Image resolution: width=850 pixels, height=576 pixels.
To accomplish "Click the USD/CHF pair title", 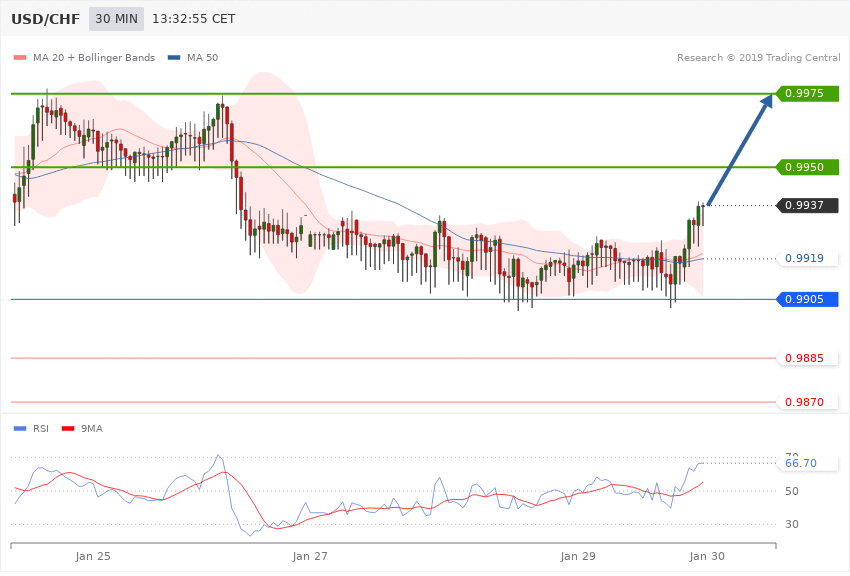I will tap(46, 20).
